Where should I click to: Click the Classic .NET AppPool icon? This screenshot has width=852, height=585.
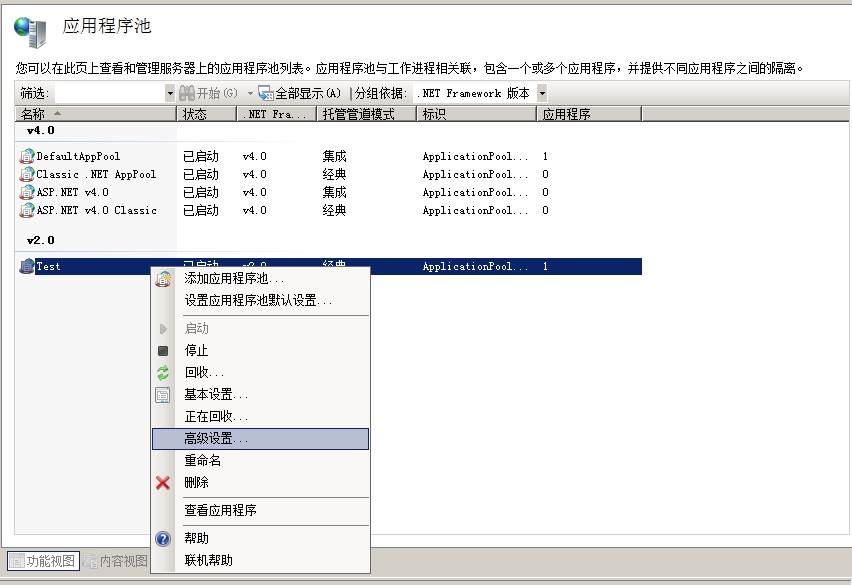tap(27, 174)
